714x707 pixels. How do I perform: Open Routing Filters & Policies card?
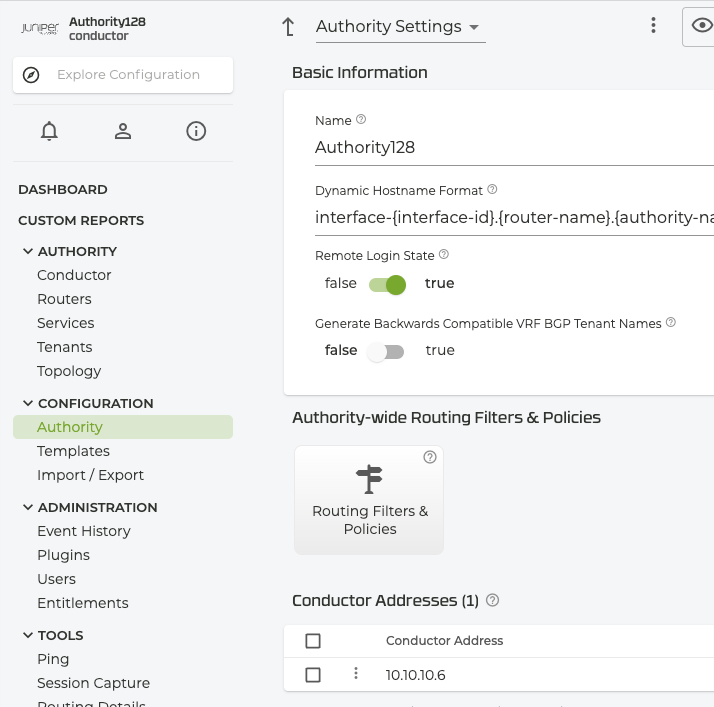coord(369,500)
